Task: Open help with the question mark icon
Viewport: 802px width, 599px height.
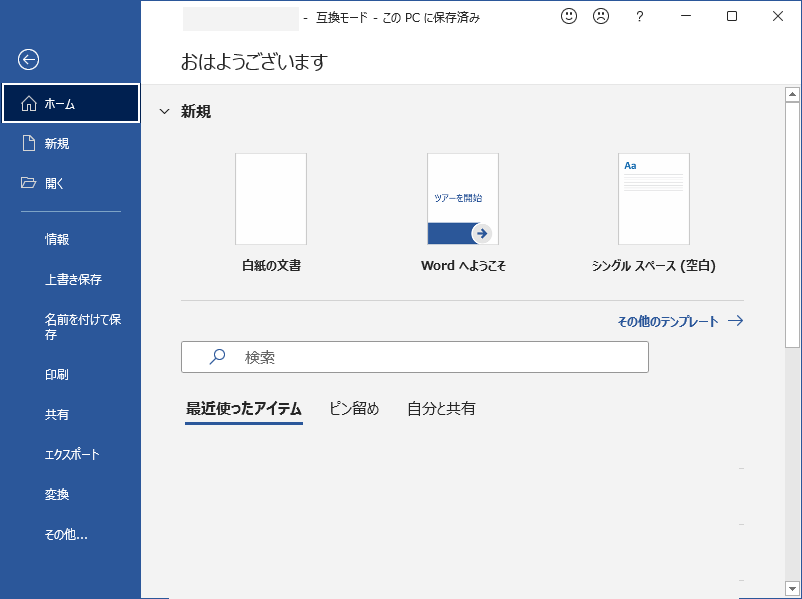Action: (639, 17)
